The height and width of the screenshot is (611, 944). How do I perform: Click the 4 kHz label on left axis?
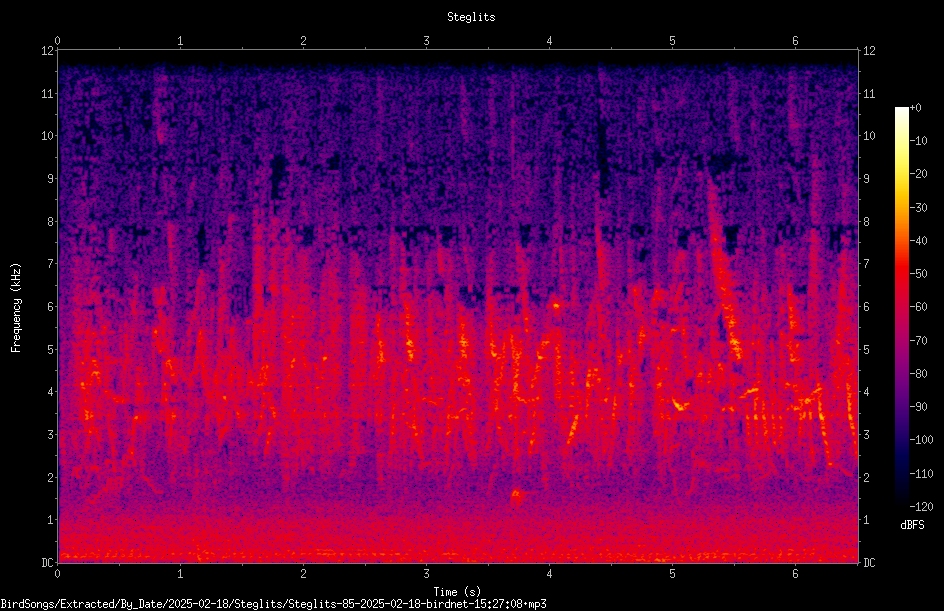pos(51,392)
